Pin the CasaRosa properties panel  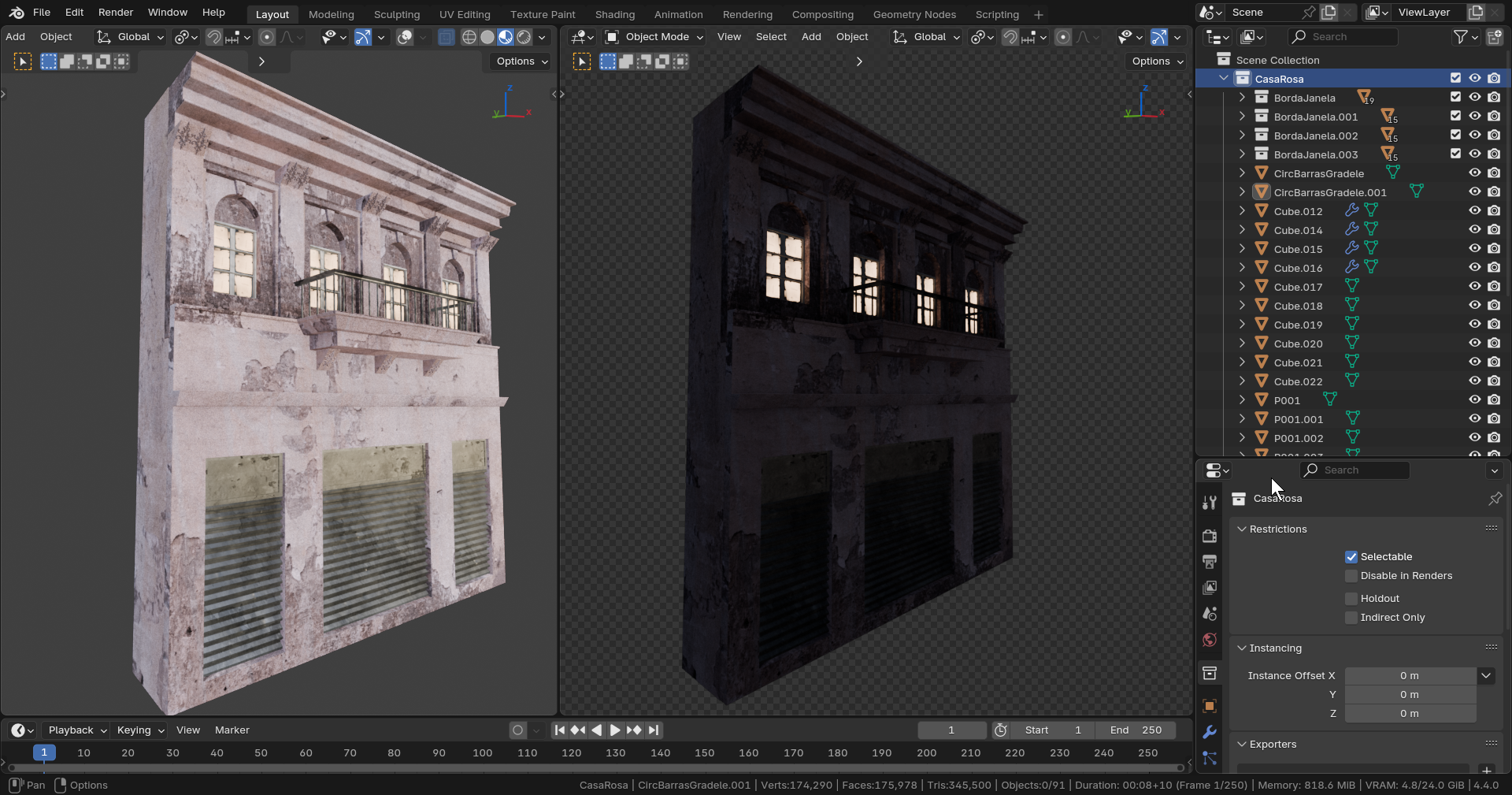coord(1495,498)
